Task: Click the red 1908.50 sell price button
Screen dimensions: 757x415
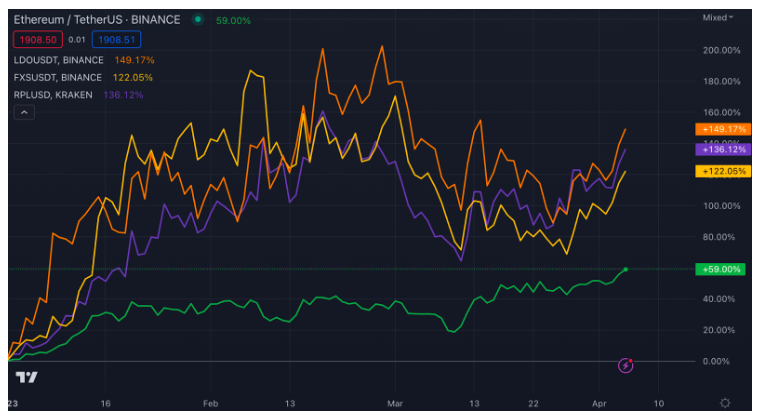Action: pos(38,40)
